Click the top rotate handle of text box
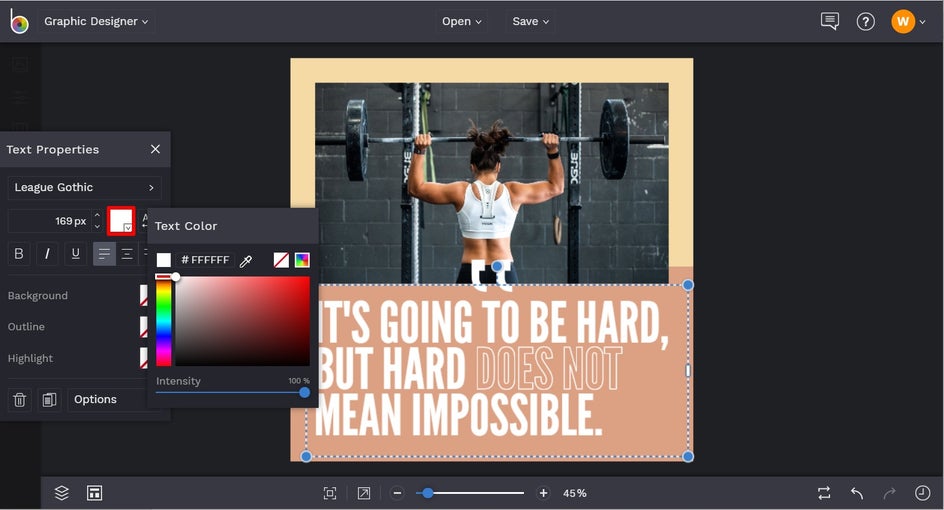 tap(497, 266)
